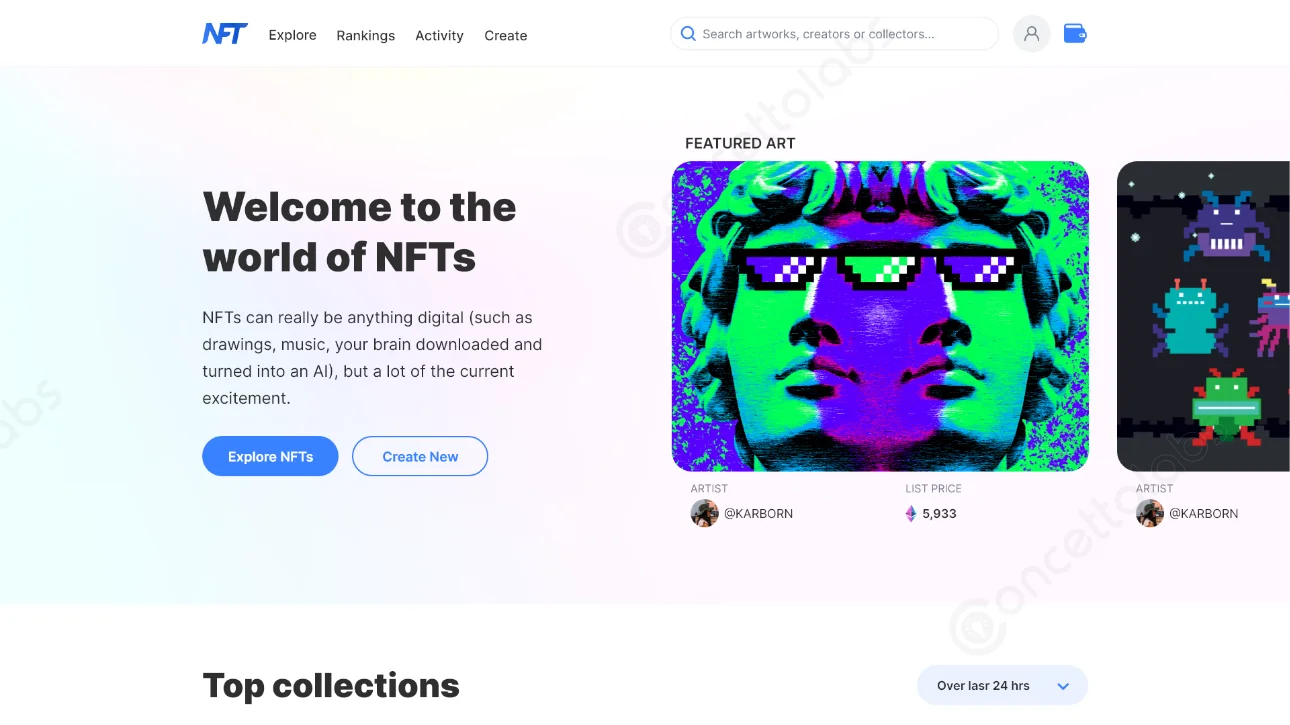Go to the Rankings page

click(365, 35)
